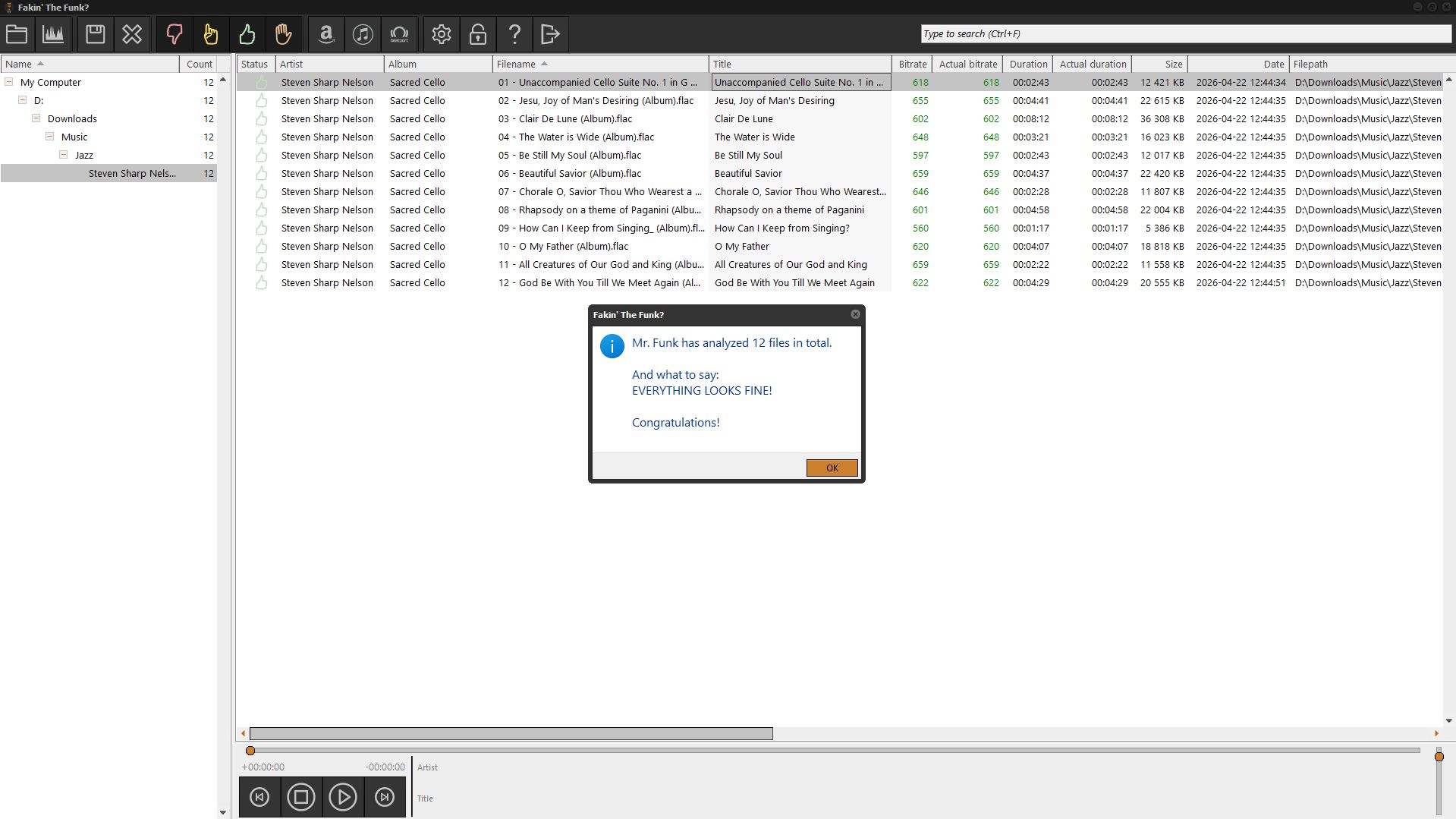Click the status thumbs-up for The Water is Wide
Viewport: 1456px width, 819px height.
click(262, 137)
